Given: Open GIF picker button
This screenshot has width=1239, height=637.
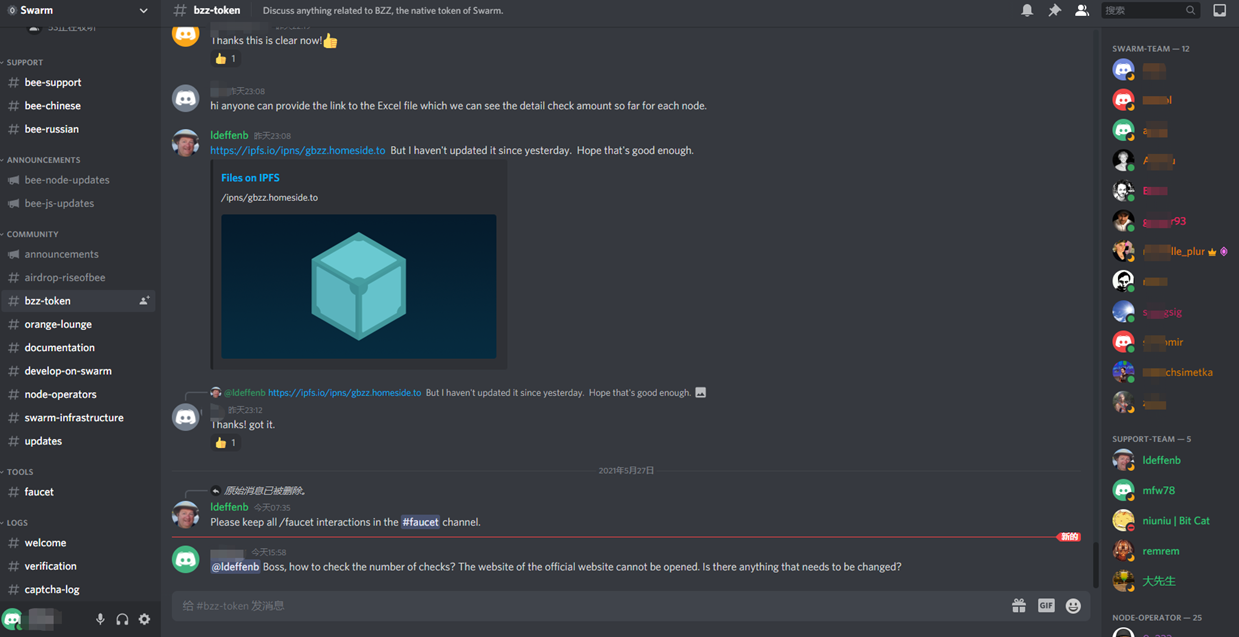Looking at the screenshot, I should 1046,605.
